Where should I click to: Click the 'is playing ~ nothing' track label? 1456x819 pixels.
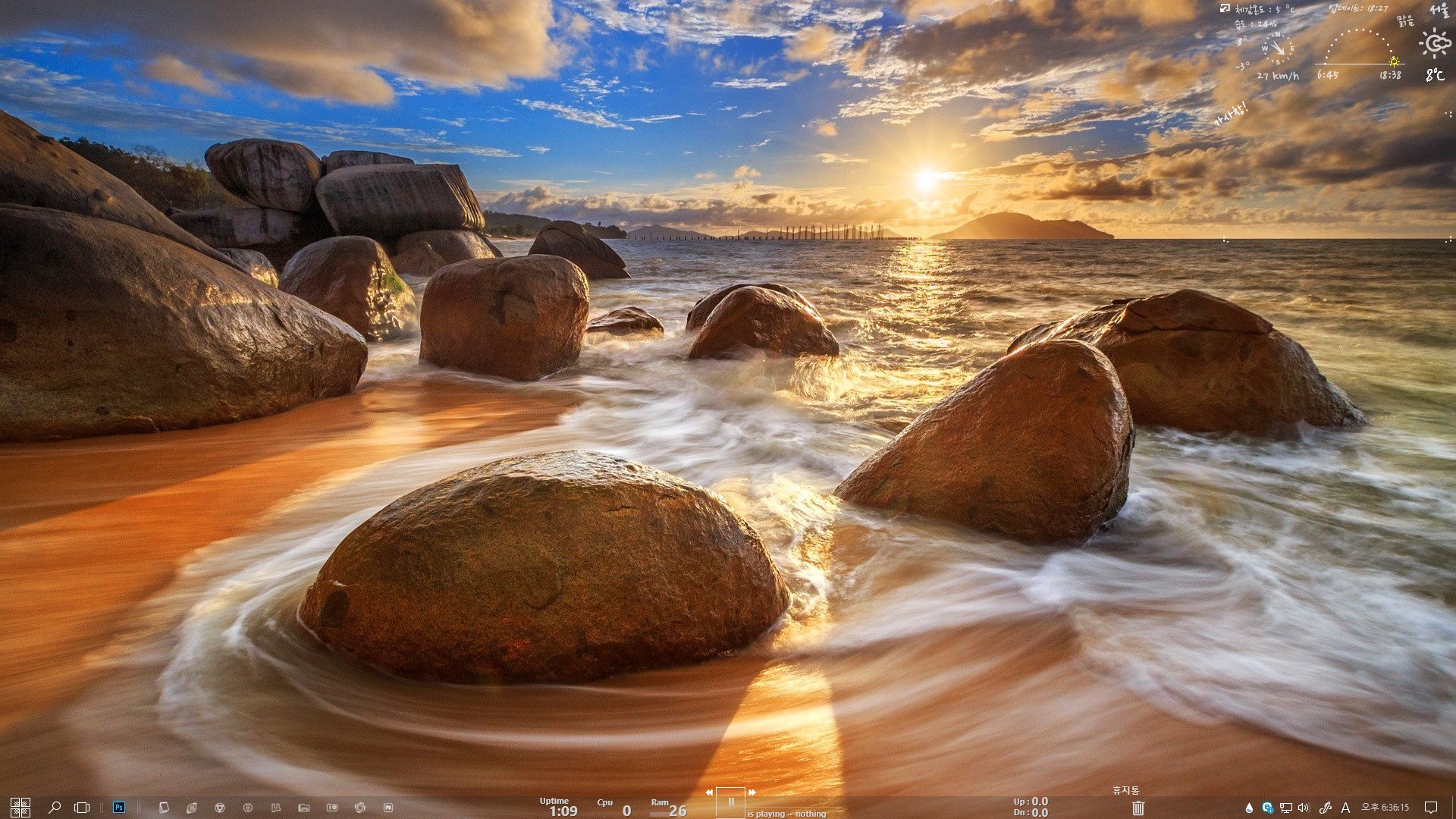(786, 814)
